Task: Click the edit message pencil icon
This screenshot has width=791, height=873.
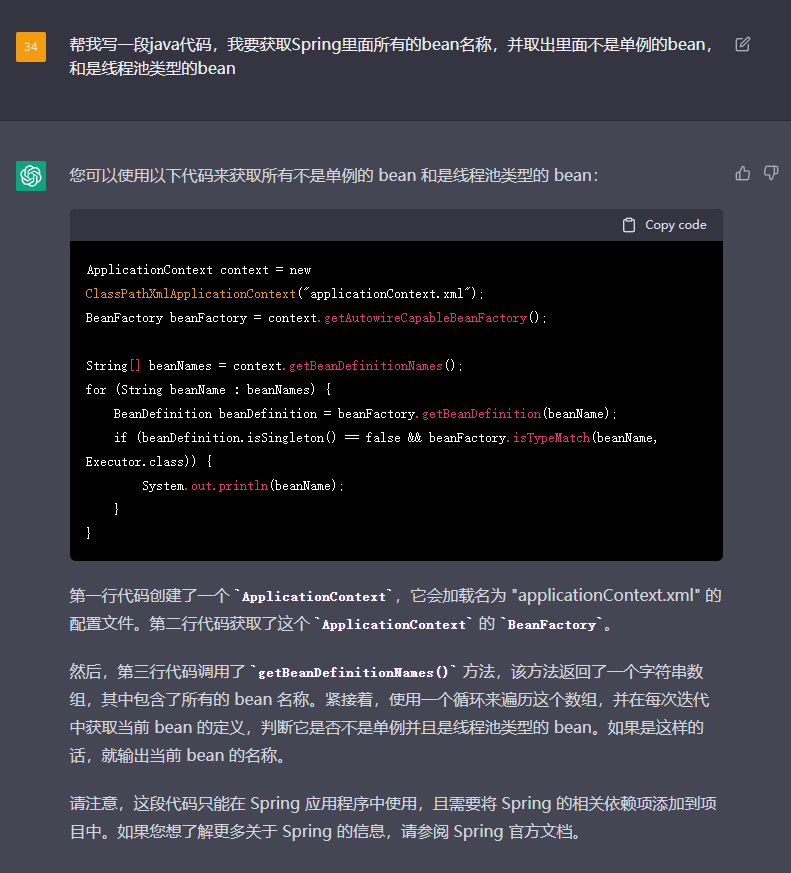Action: click(742, 44)
